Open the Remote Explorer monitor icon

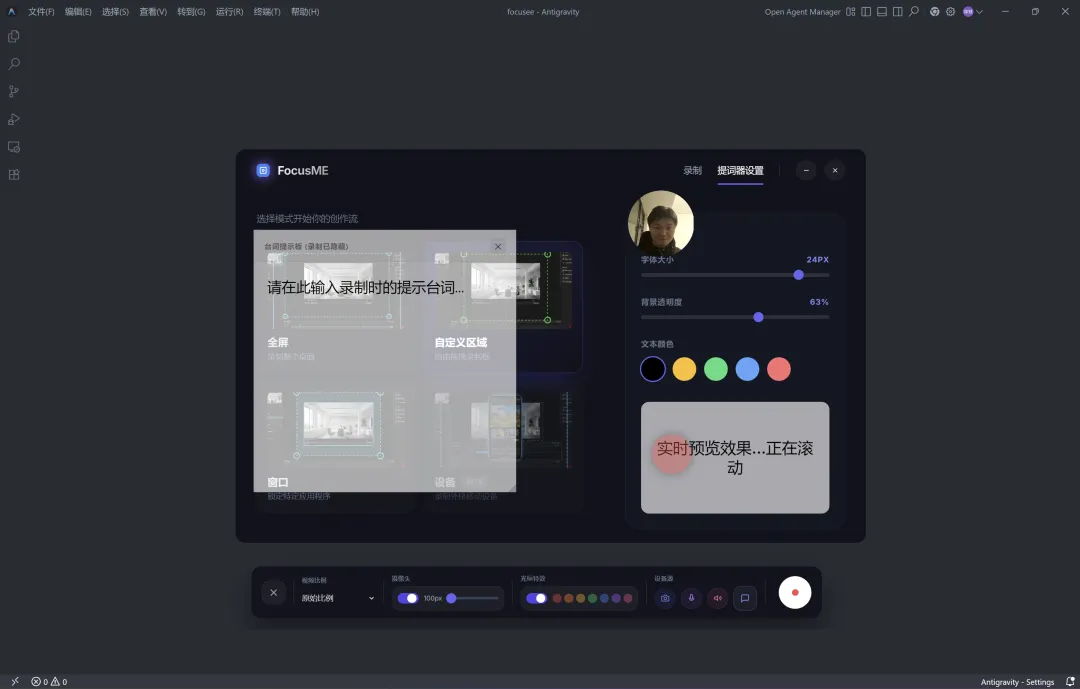coord(13,147)
